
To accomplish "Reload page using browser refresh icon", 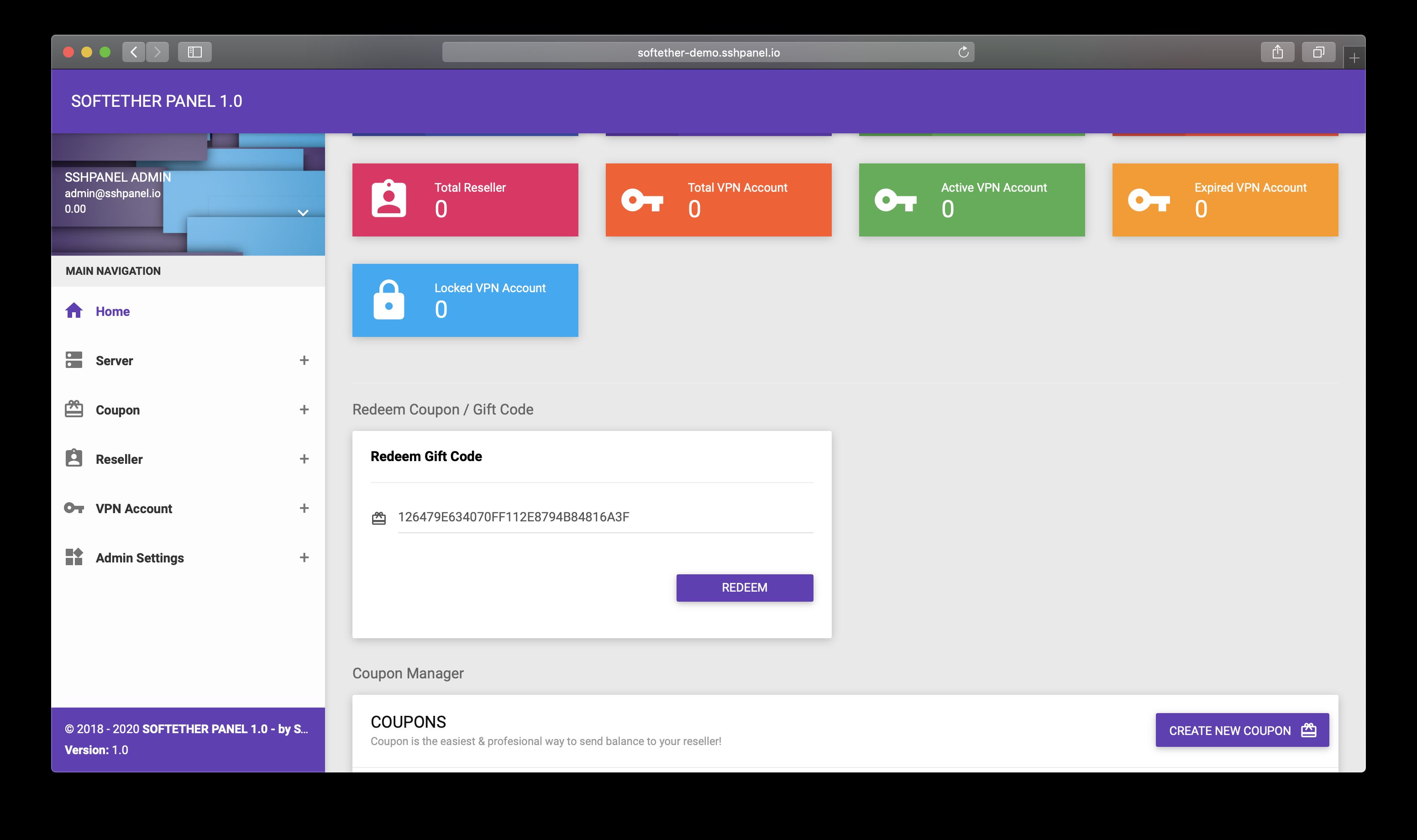I will pyautogui.click(x=963, y=52).
